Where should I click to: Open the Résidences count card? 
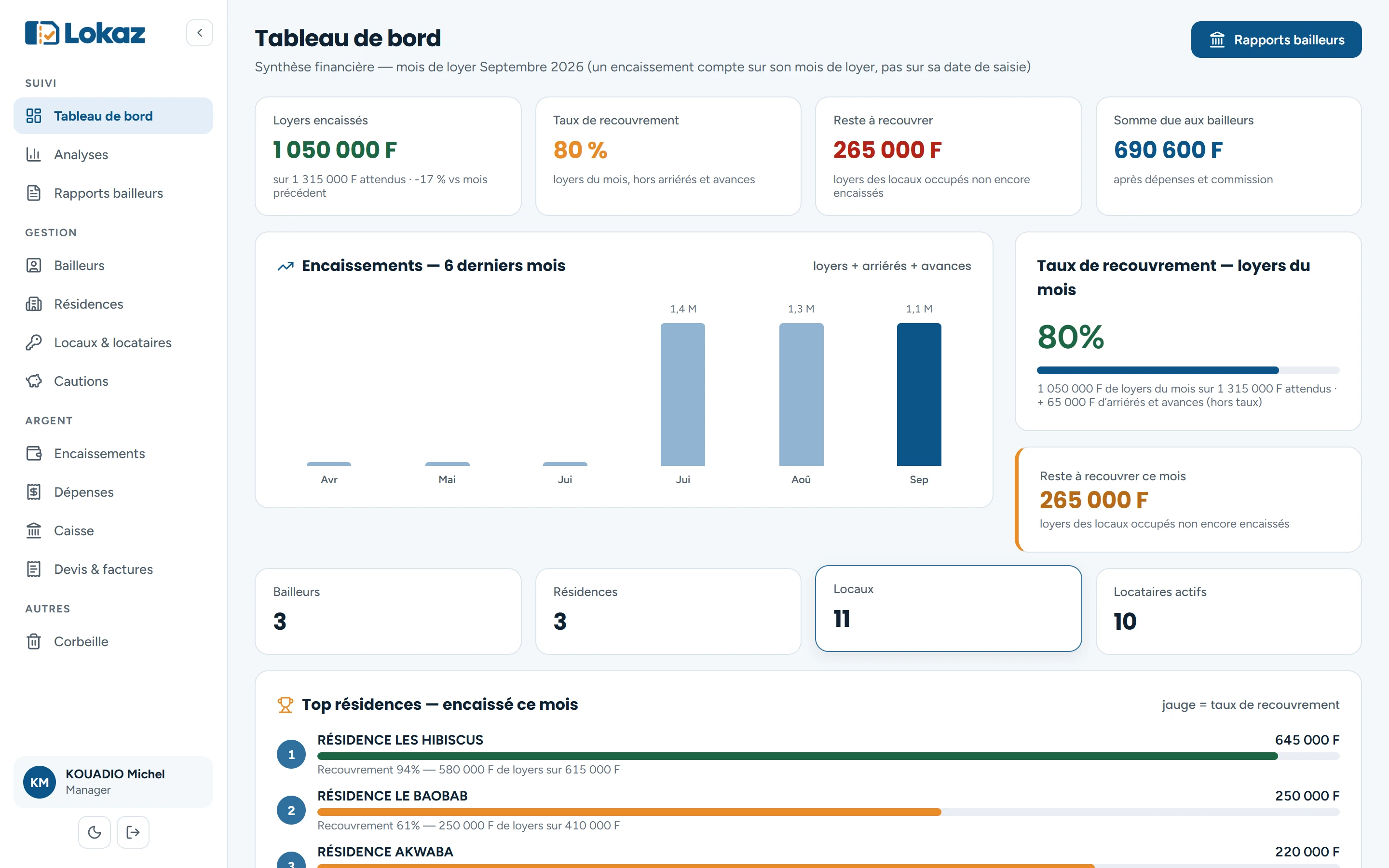(x=668, y=611)
